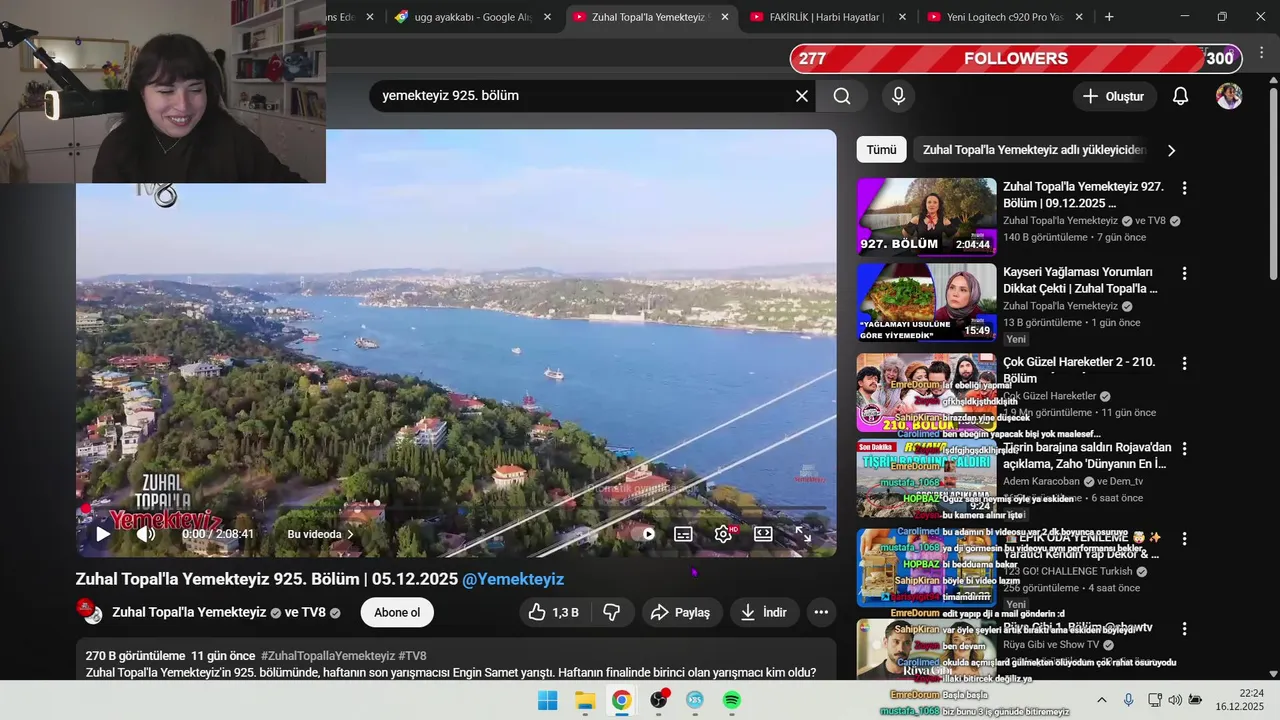Open options menu for 927. Bölüm video

click(x=1184, y=188)
